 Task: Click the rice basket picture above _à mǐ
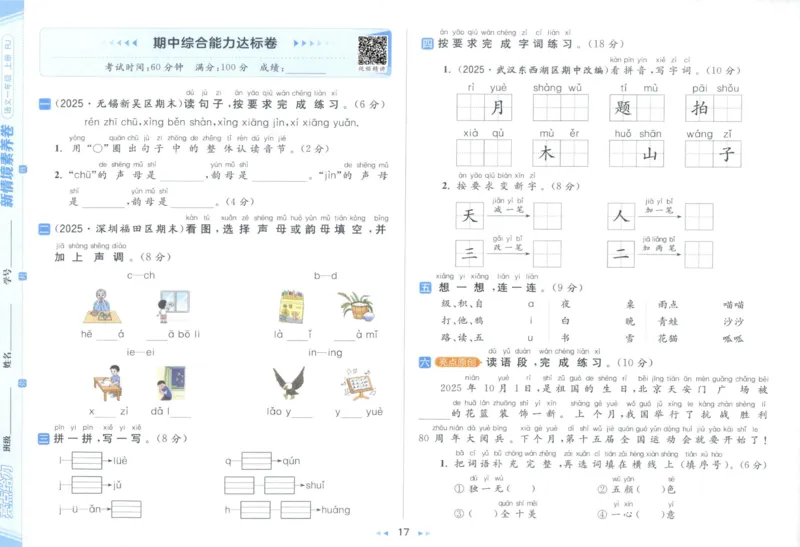[356, 305]
